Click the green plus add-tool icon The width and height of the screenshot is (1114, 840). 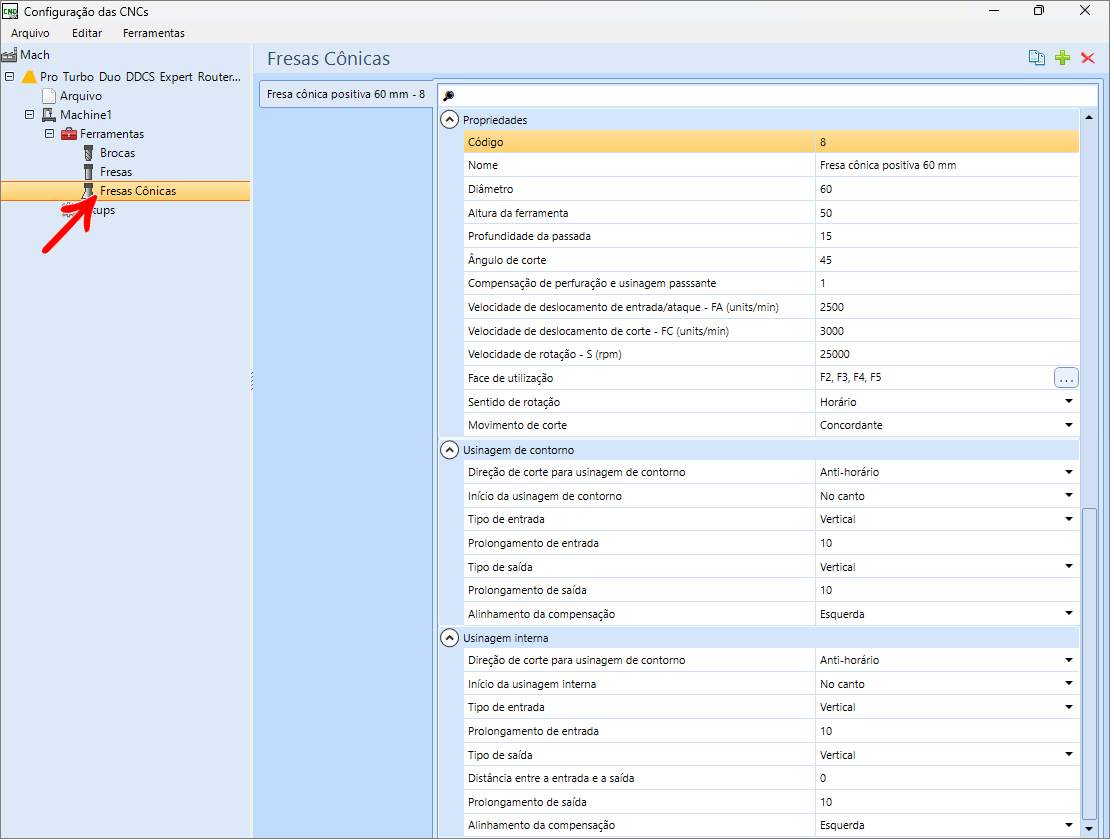click(x=1062, y=58)
